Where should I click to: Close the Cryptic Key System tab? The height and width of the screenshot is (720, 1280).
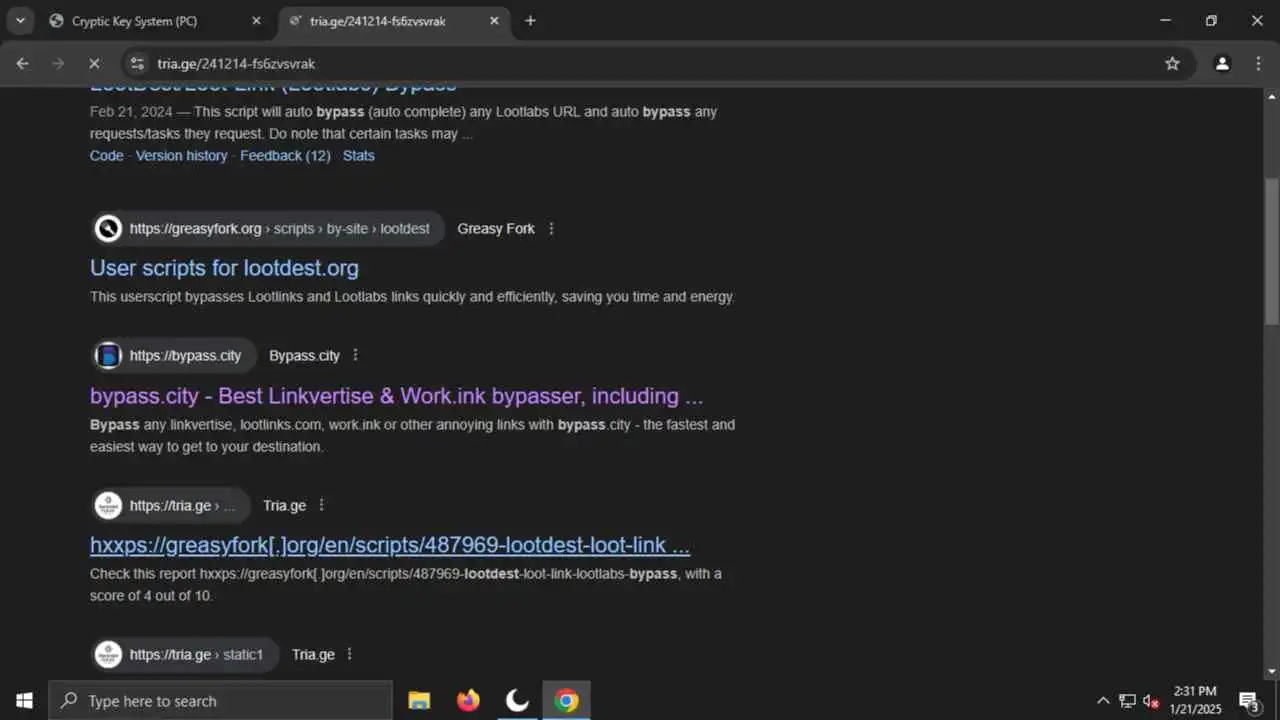(x=256, y=21)
